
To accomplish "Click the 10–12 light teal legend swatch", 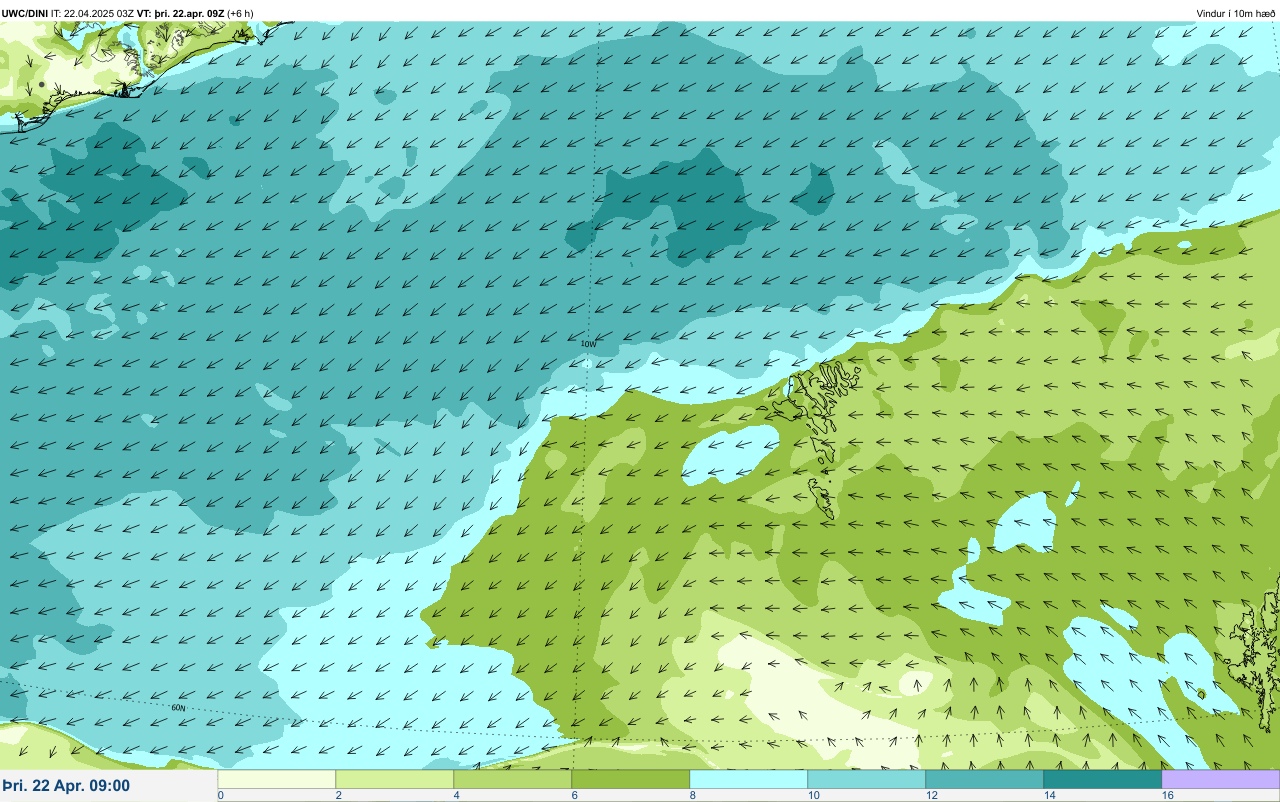I will click(867, 779).
